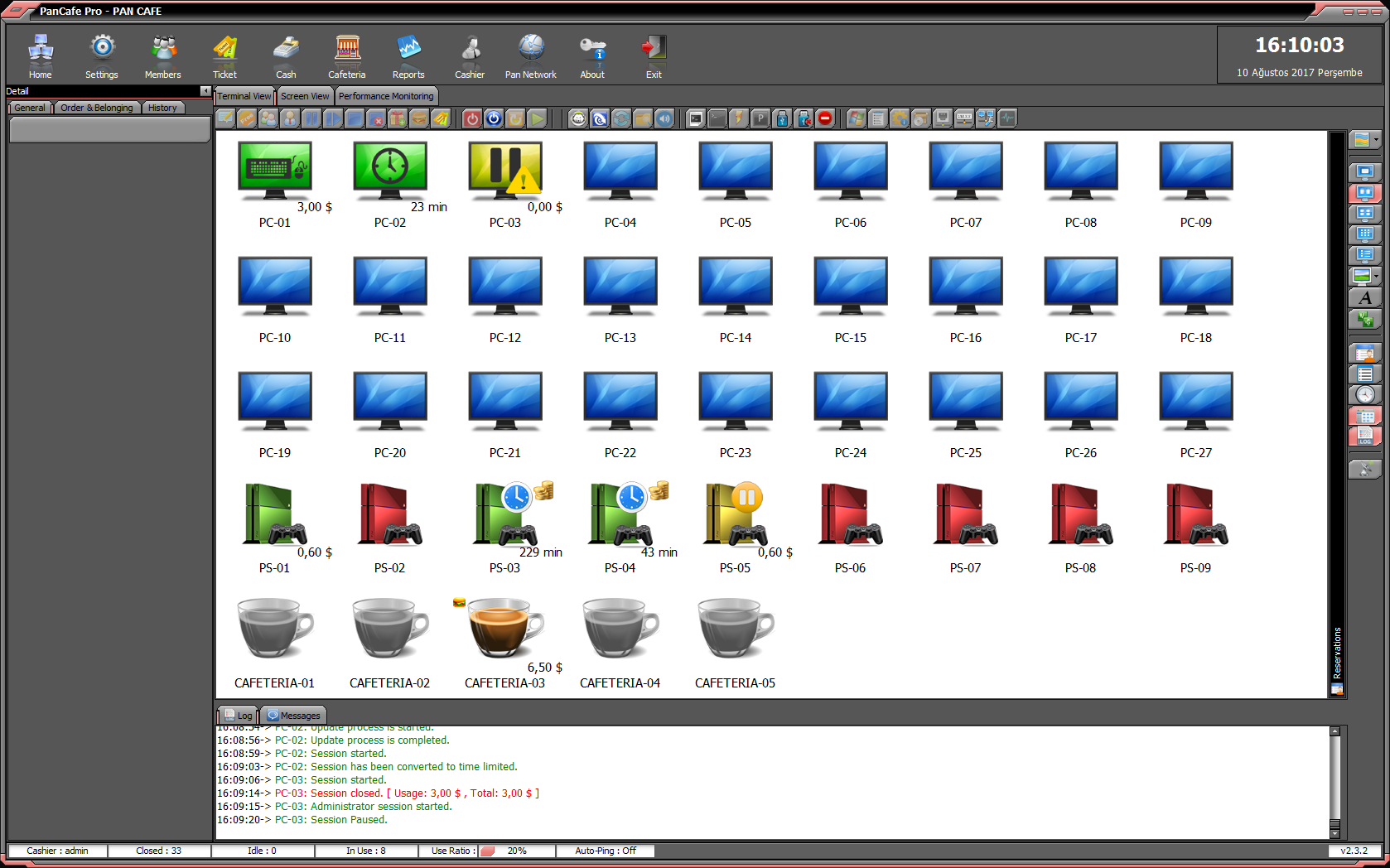Open the Pan Network tool
This screenshot has width=1390, height=868.
click(530, 55)
